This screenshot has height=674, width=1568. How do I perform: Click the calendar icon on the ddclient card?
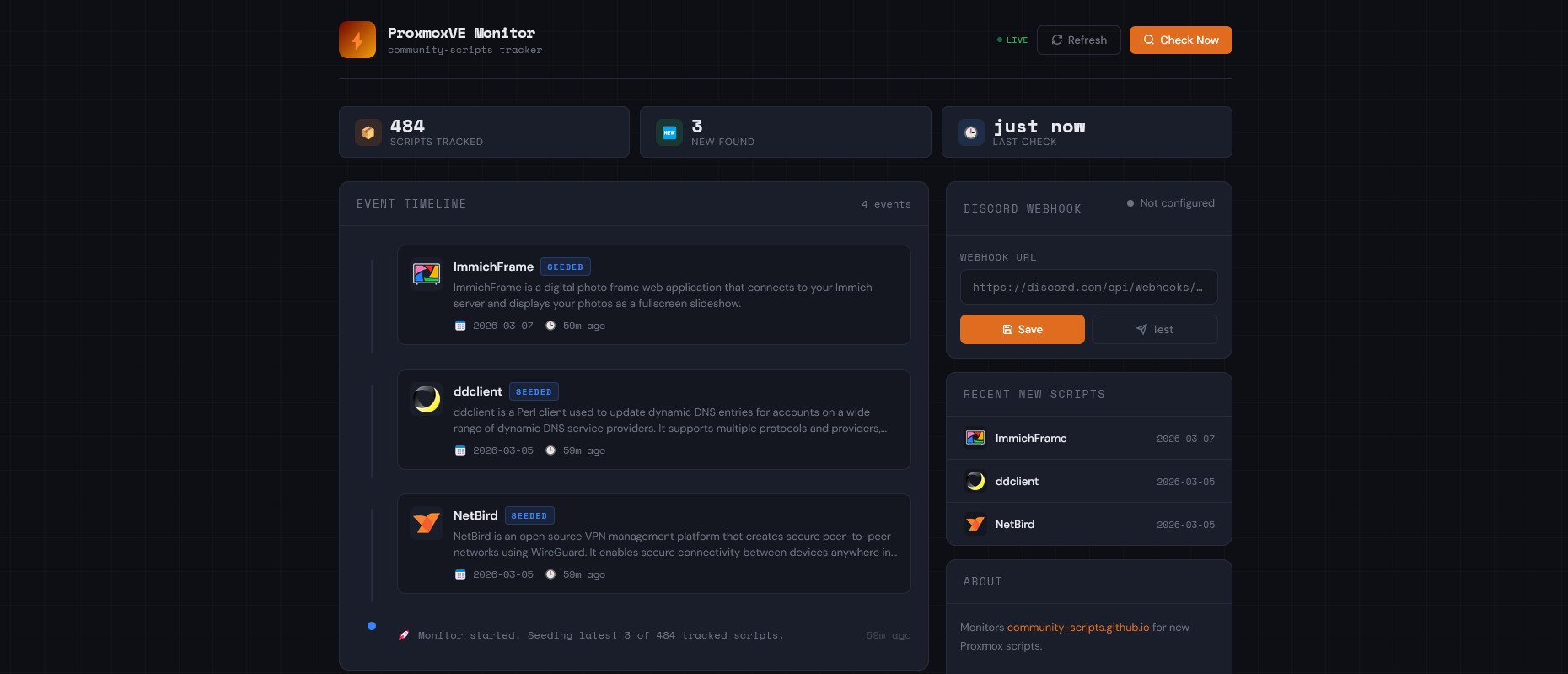[460, 450]
